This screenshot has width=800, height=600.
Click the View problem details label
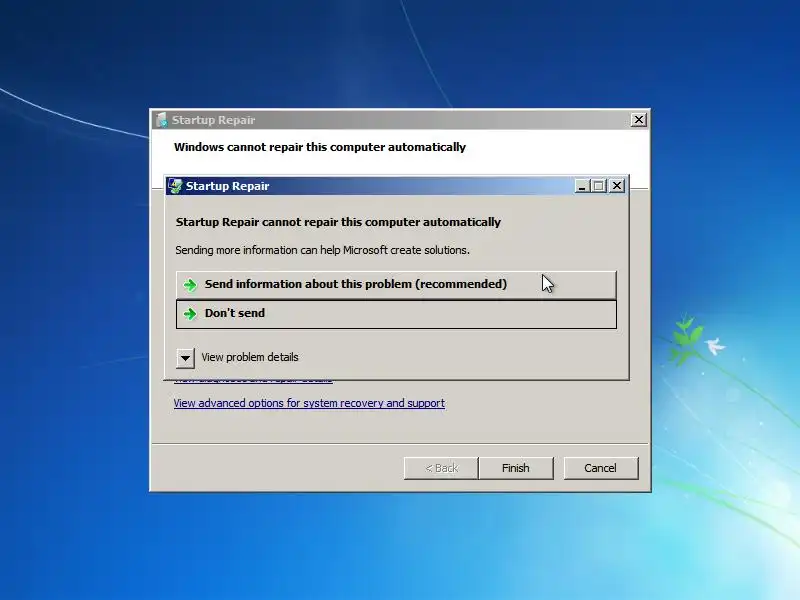(x=249, y=357)
